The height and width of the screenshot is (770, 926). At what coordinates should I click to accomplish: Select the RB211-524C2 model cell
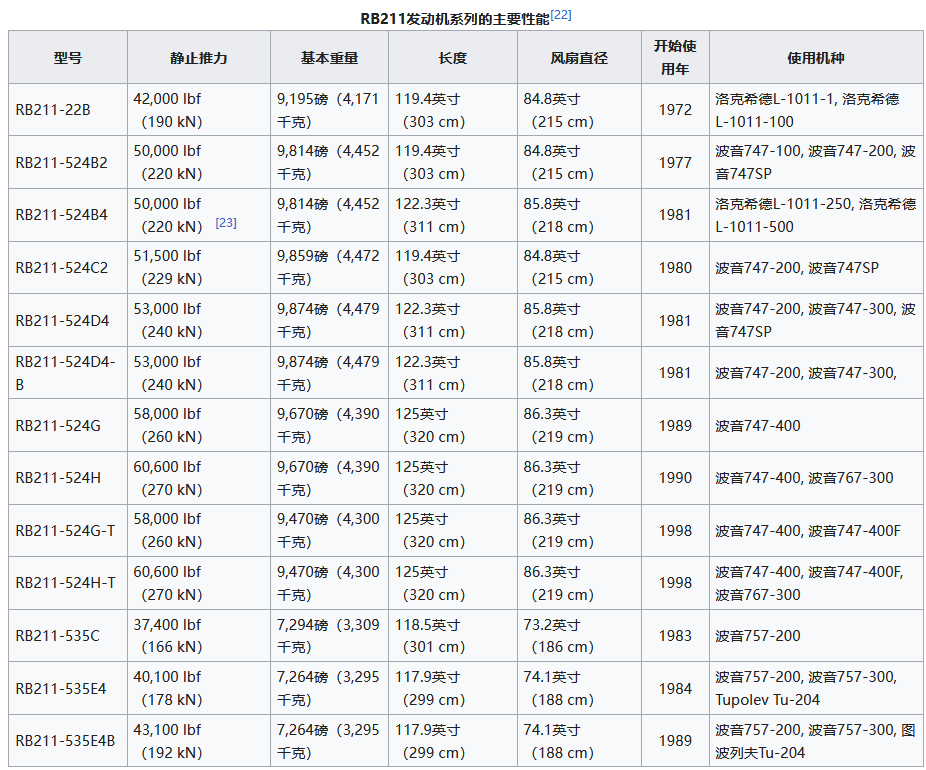pos(68,267)
